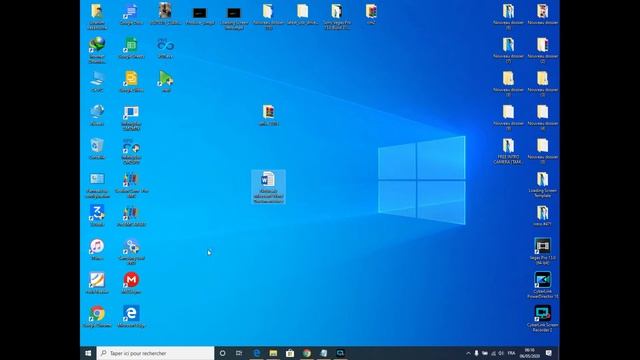Launch Chrome from the taskbar
Screen dimensions: 640x360
pos(307,353)
